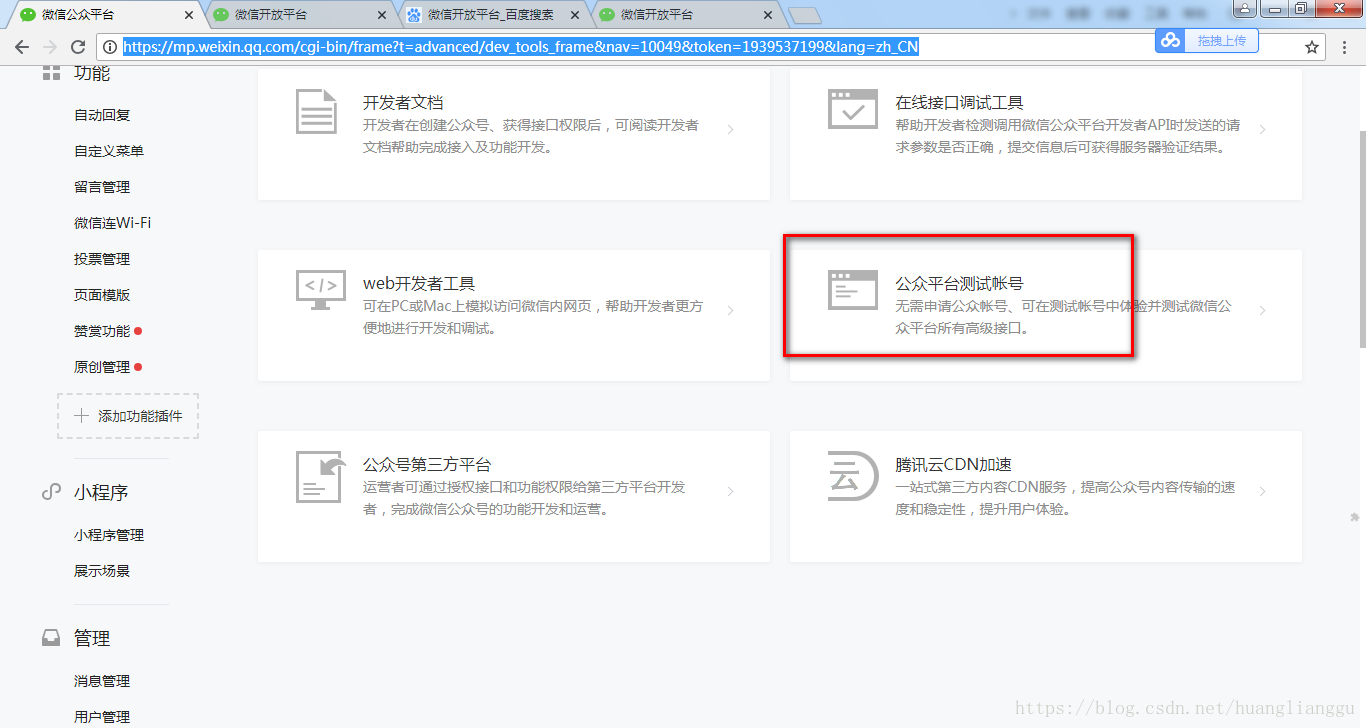Click the 添加功能插件 button
The image size is (1366, 728).
pyautogui.click(x=128, y=416)
